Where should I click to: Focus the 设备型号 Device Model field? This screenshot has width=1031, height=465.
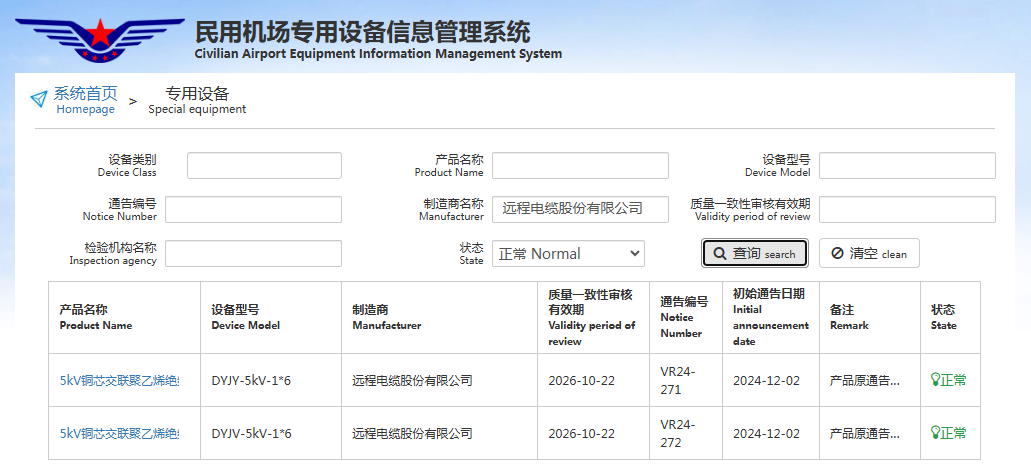[x=907, y=166]
